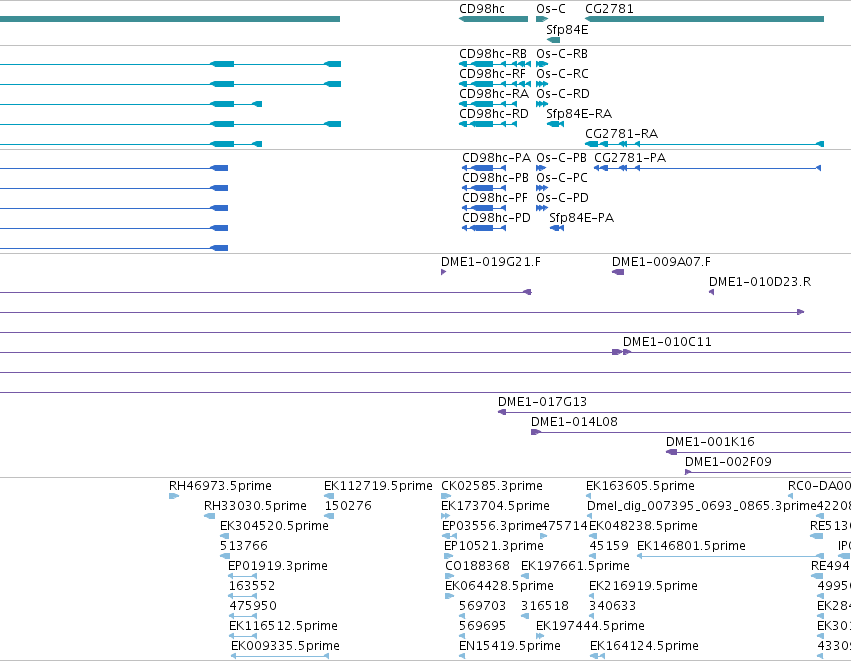This screenshot has width=851, height=661.
Task: Open EST EK116512.5prime
Action: tap(283, 626)
